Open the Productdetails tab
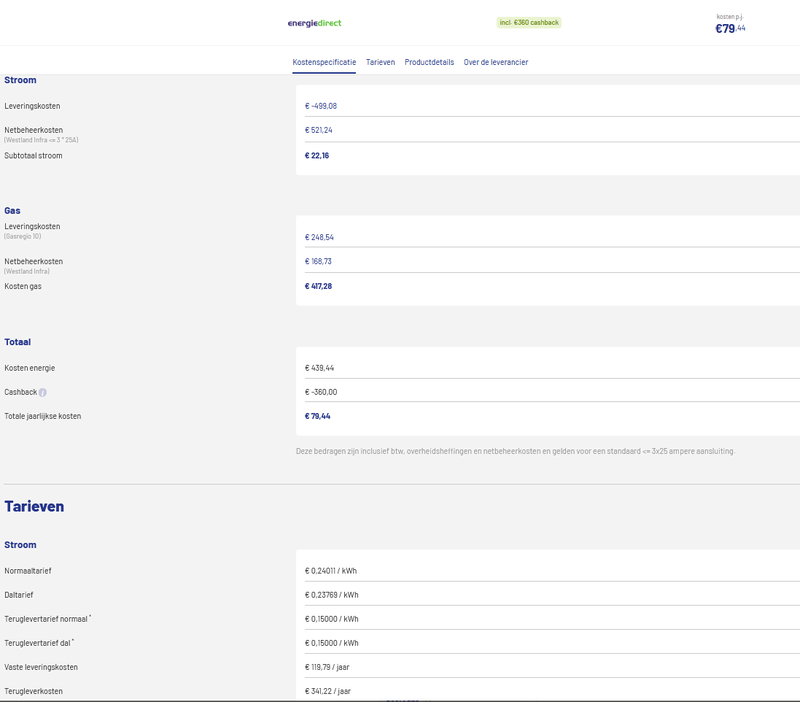The width and height of the screenshot is (800, 702). pos(428,61)
